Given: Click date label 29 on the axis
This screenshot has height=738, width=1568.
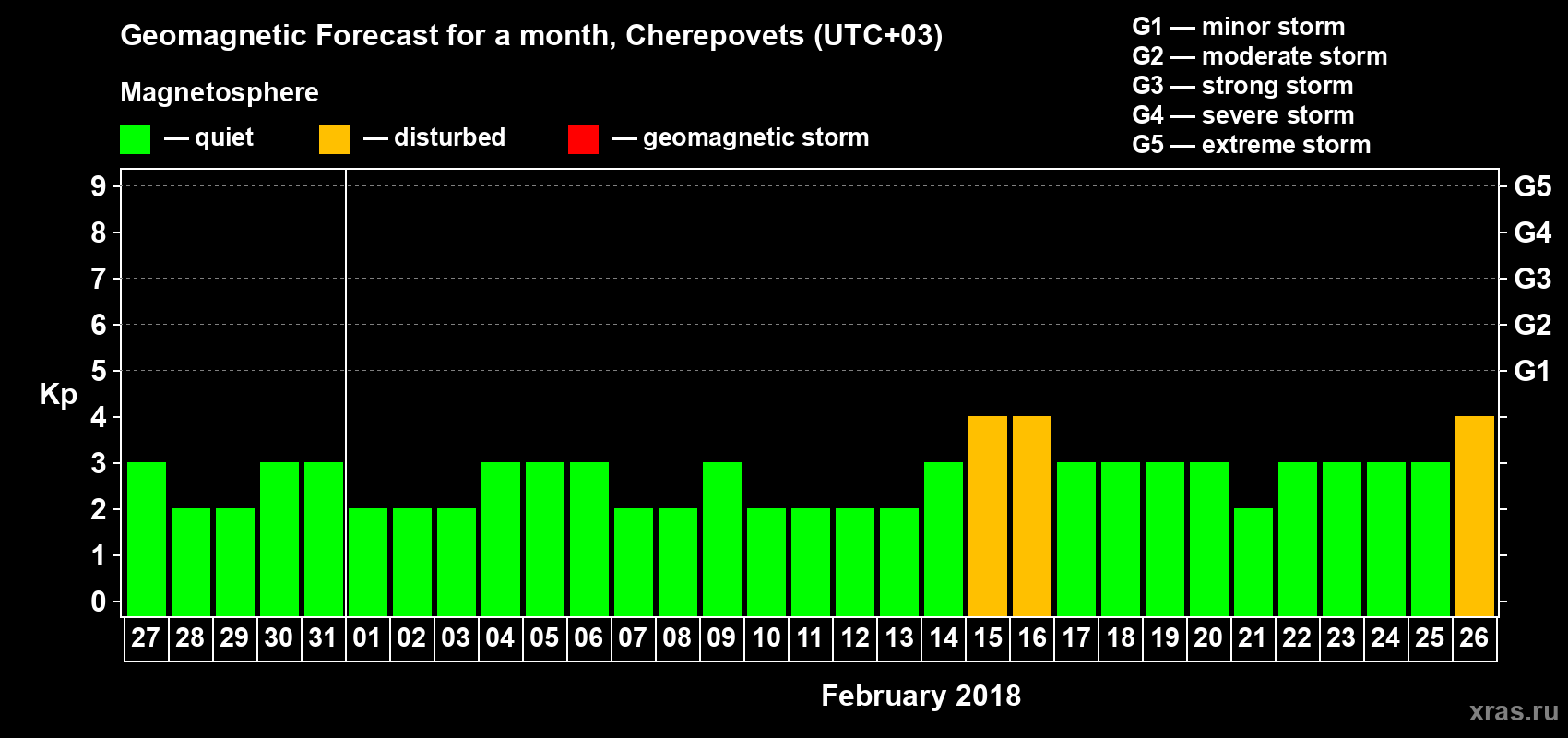Looking at the screenshot, I should coord(234,638).
